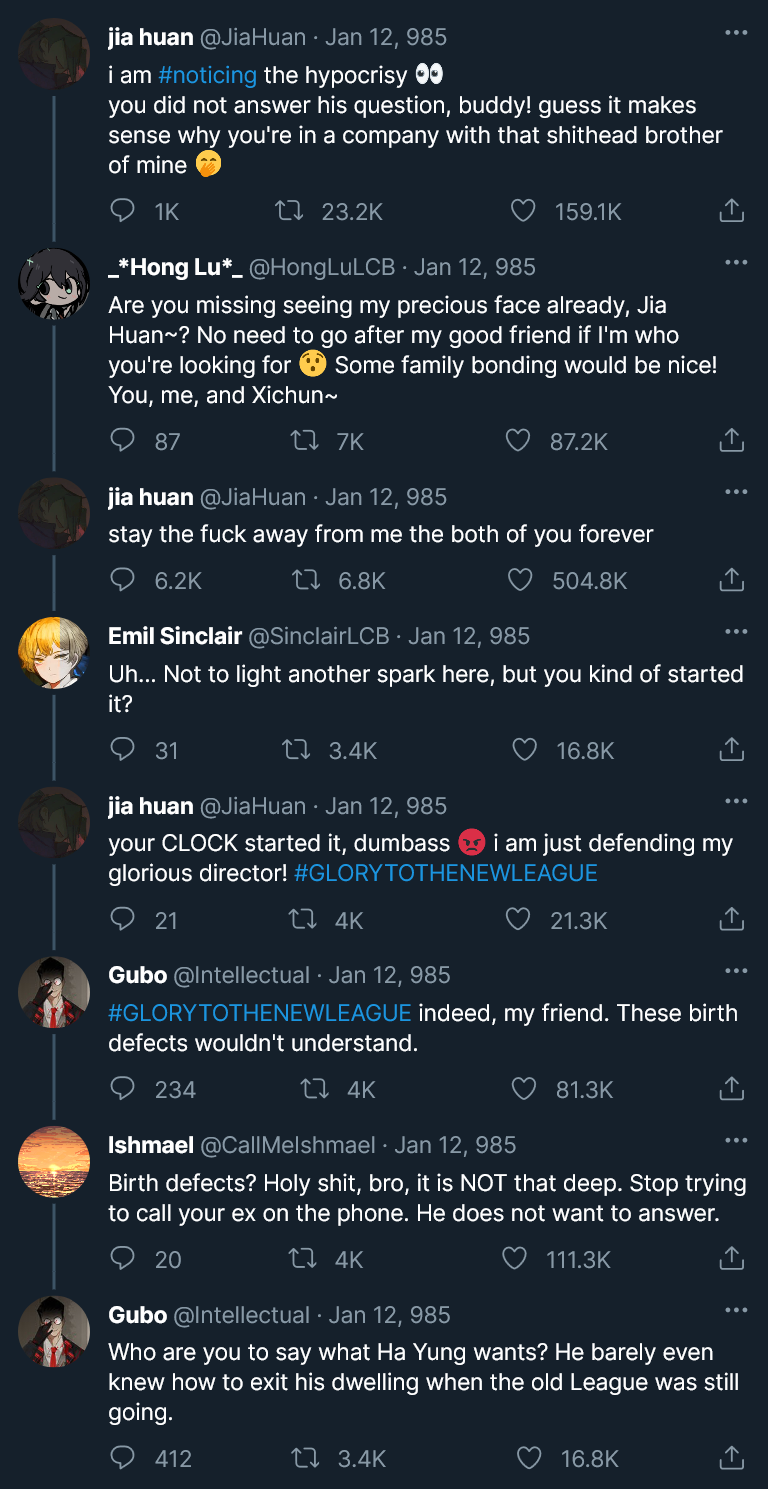Reply to Jia Huan's hypocrisy tweet
768x1489 pixels.
122,211
